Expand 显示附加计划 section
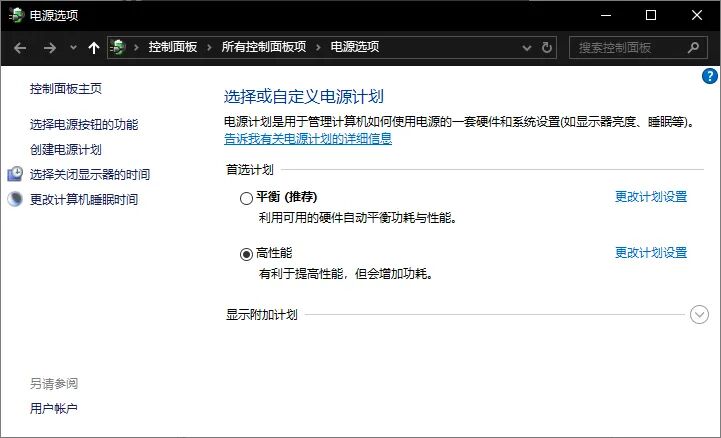 coord(699,315)
